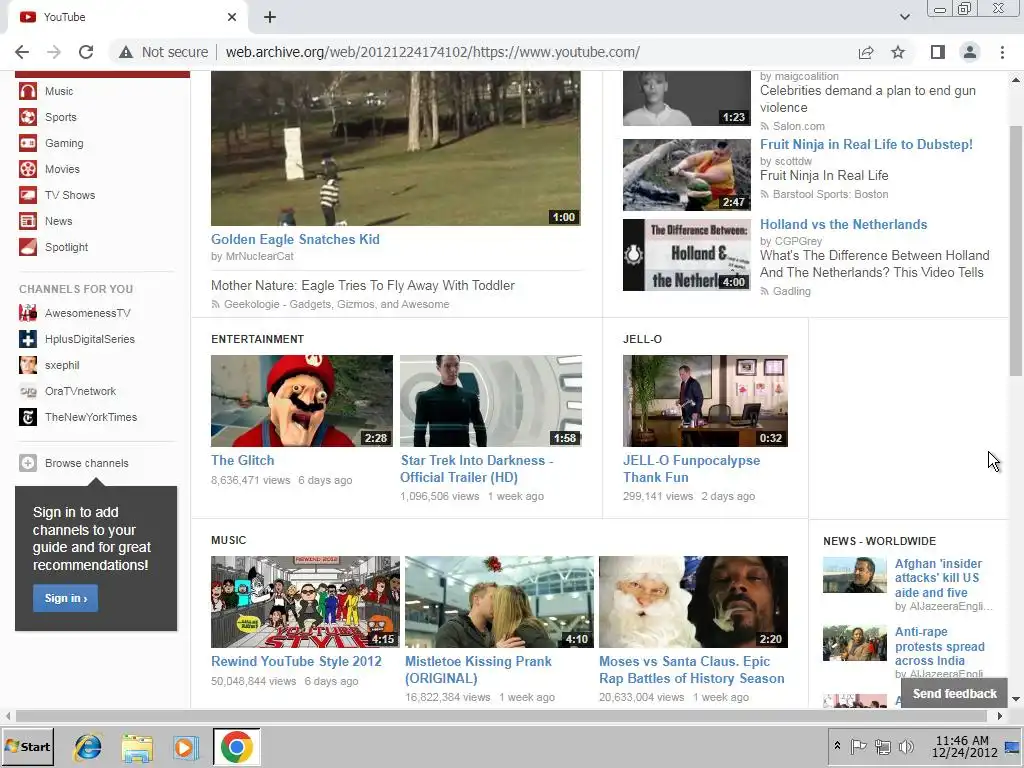This screenshot has width=1024, height=768.
Task: Share this page via the share icon
Action: (x=866, y=52)
